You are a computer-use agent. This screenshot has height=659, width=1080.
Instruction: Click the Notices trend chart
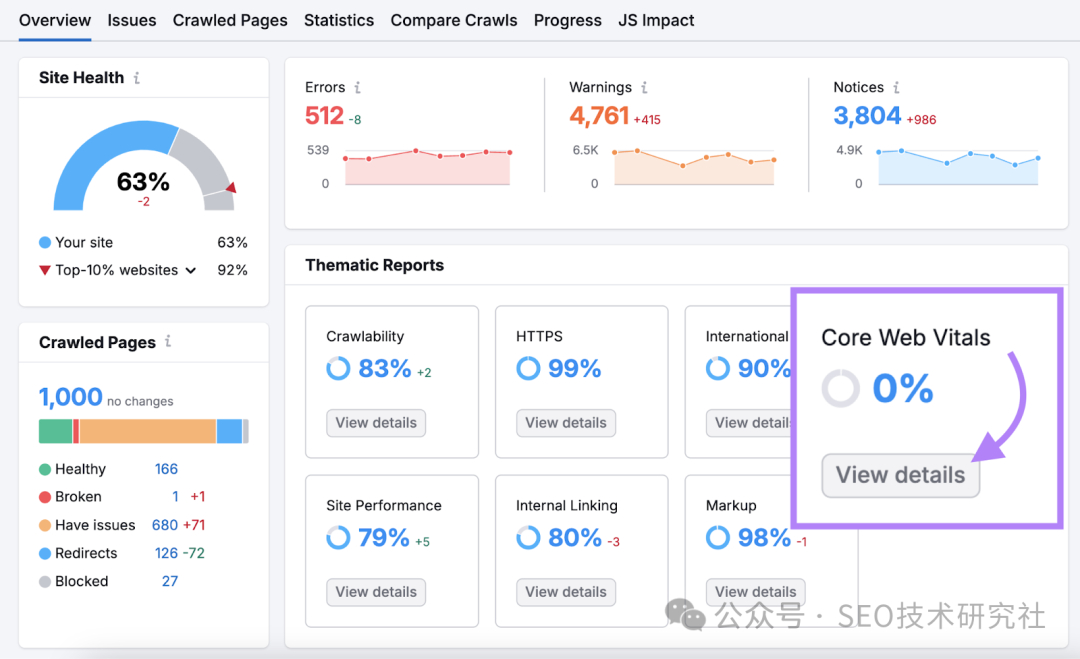pos(958,167)
